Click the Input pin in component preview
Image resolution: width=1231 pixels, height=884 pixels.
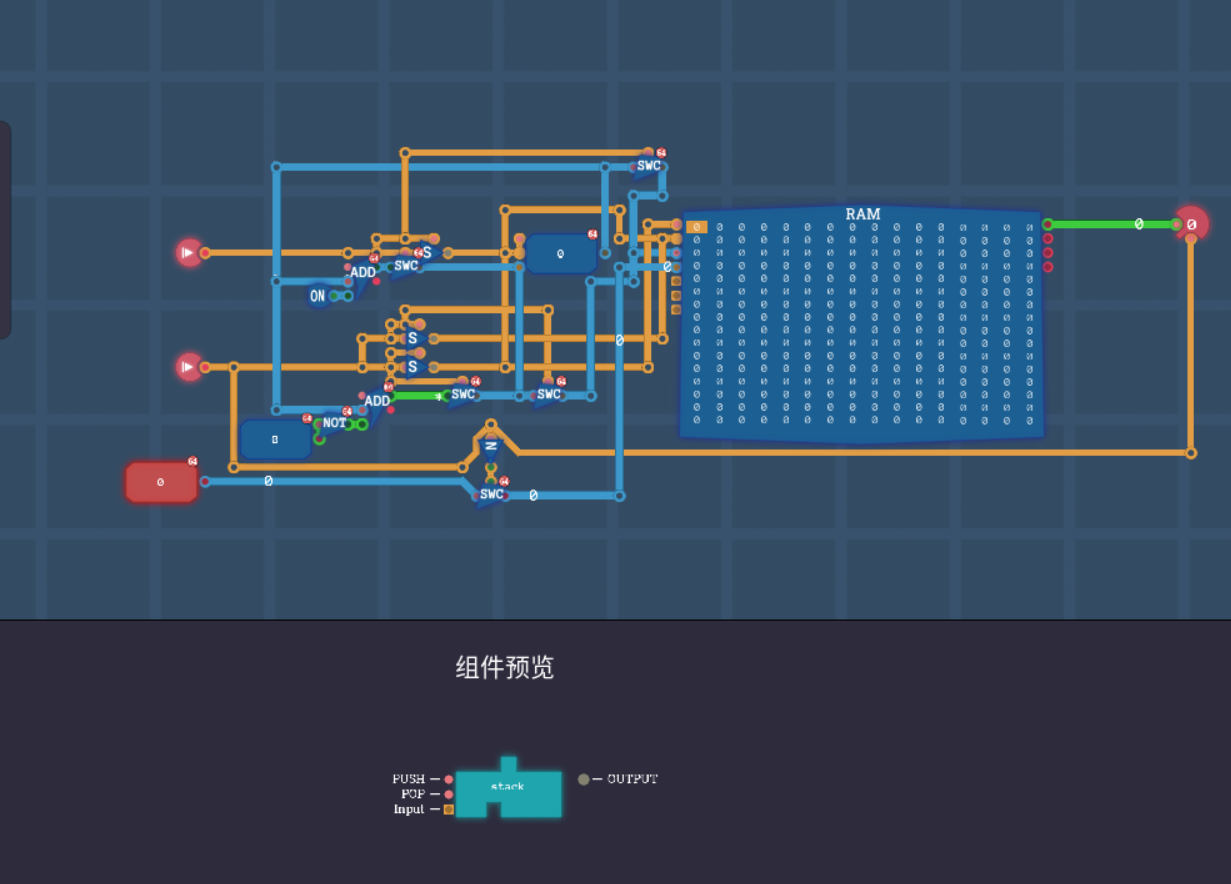[x=449, y=809]
